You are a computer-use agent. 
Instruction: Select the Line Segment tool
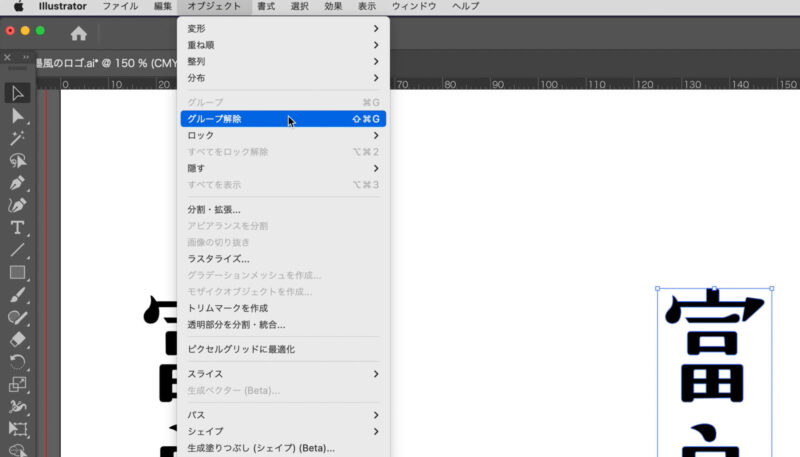17,249
